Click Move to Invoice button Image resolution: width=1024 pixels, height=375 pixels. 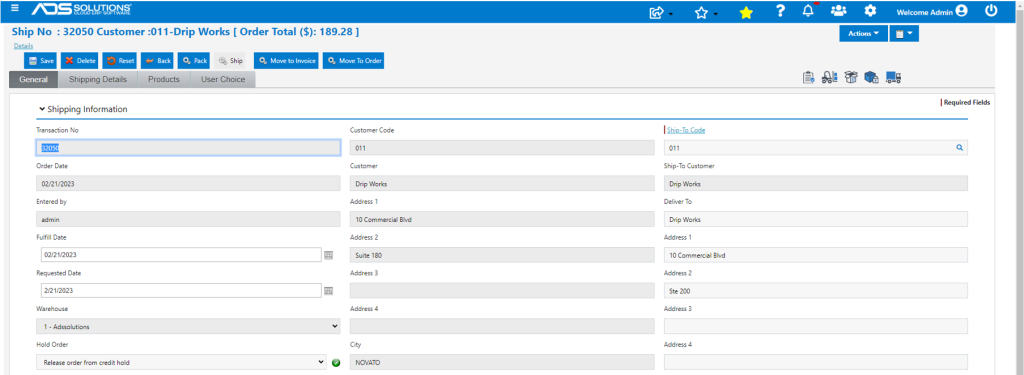point(287,61)
